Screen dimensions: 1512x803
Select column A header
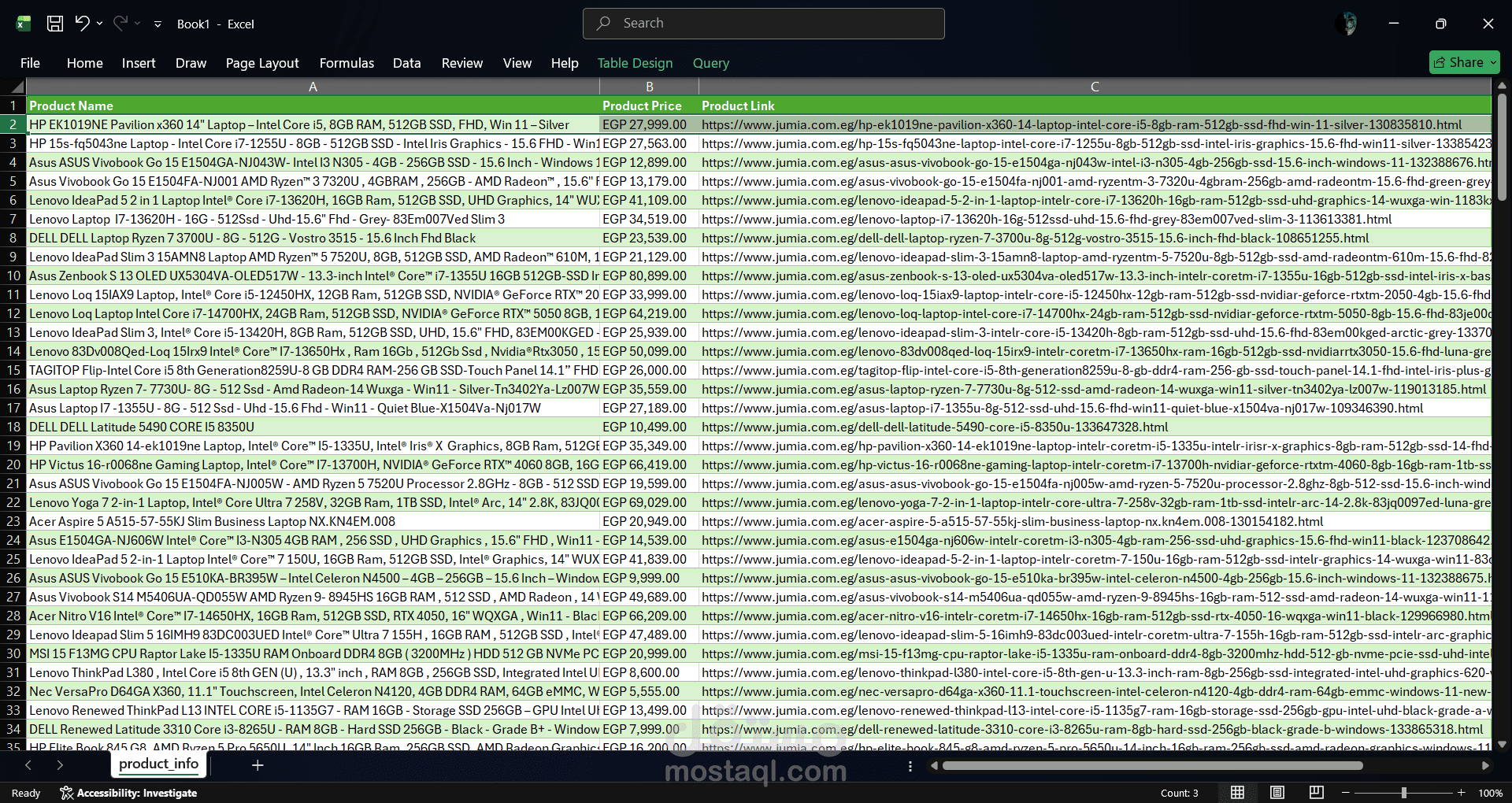(x=313, y=87)
